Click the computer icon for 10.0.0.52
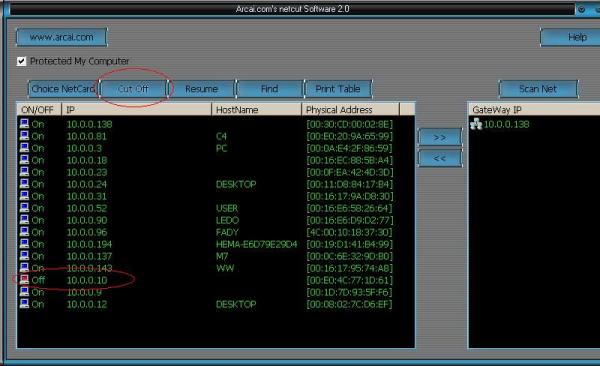 pyautogui.click(x=24, y=208)
